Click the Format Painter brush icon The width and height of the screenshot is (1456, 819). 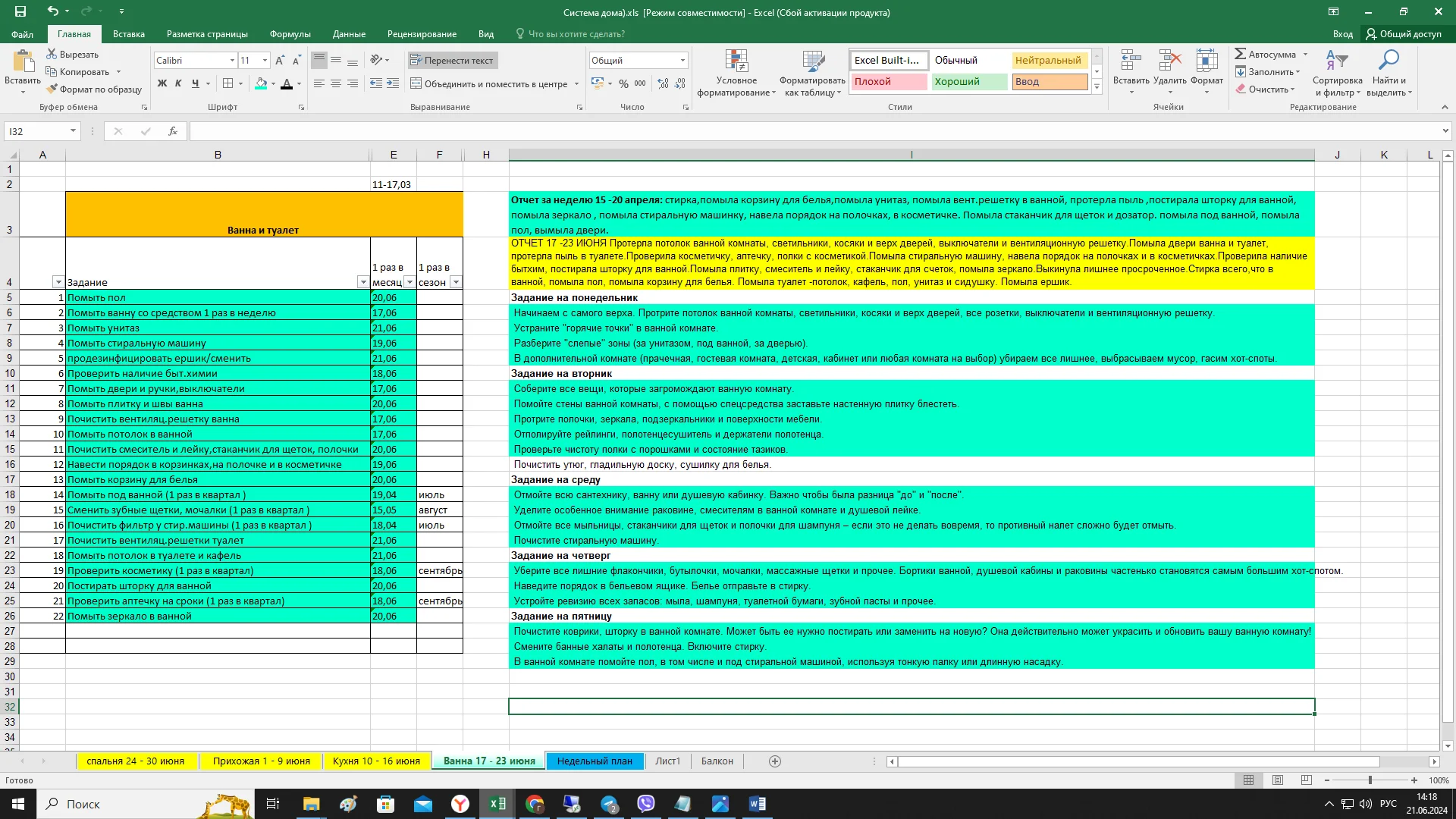click(52, 89)
